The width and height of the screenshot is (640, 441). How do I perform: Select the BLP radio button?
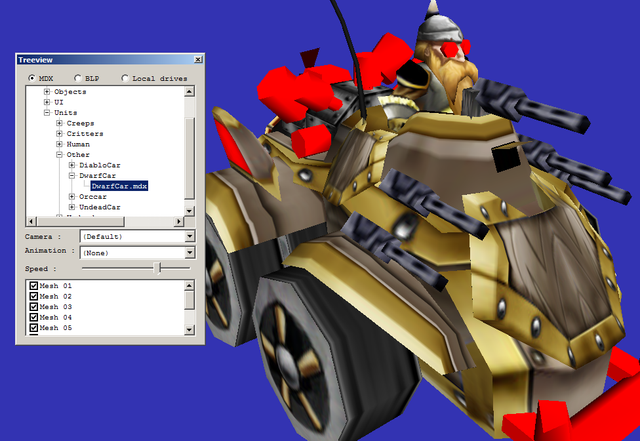(x=78, y=78)
